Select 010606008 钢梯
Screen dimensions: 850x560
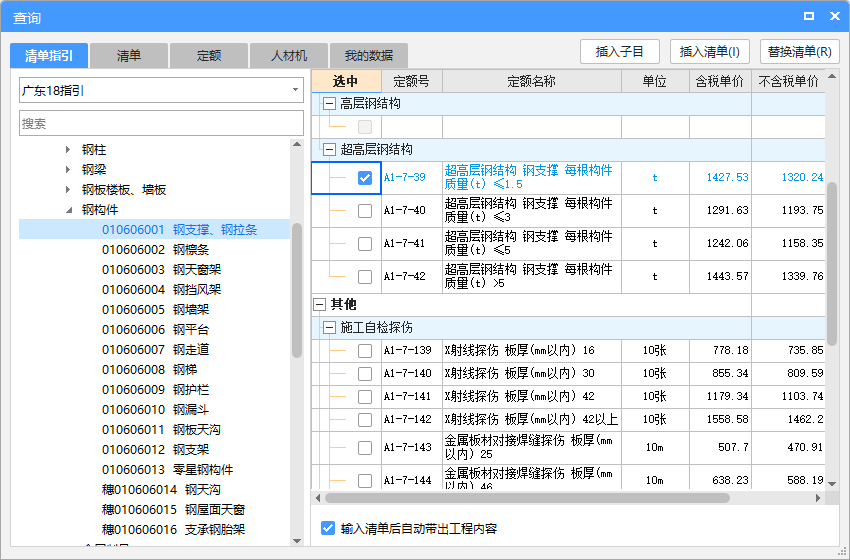tap(150, 370)
